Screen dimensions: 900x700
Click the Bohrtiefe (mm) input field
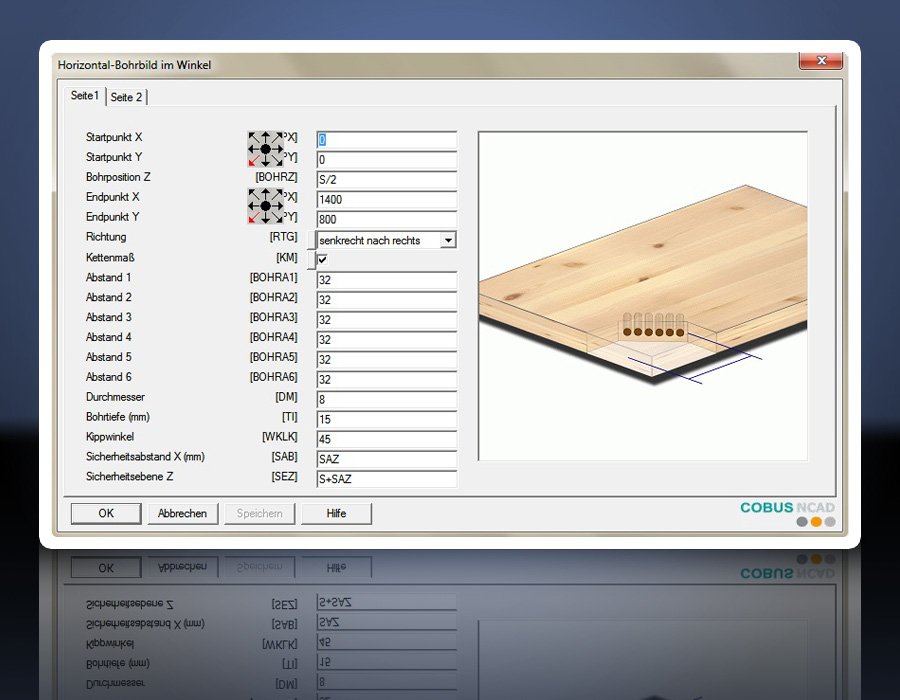pos(386,419)
